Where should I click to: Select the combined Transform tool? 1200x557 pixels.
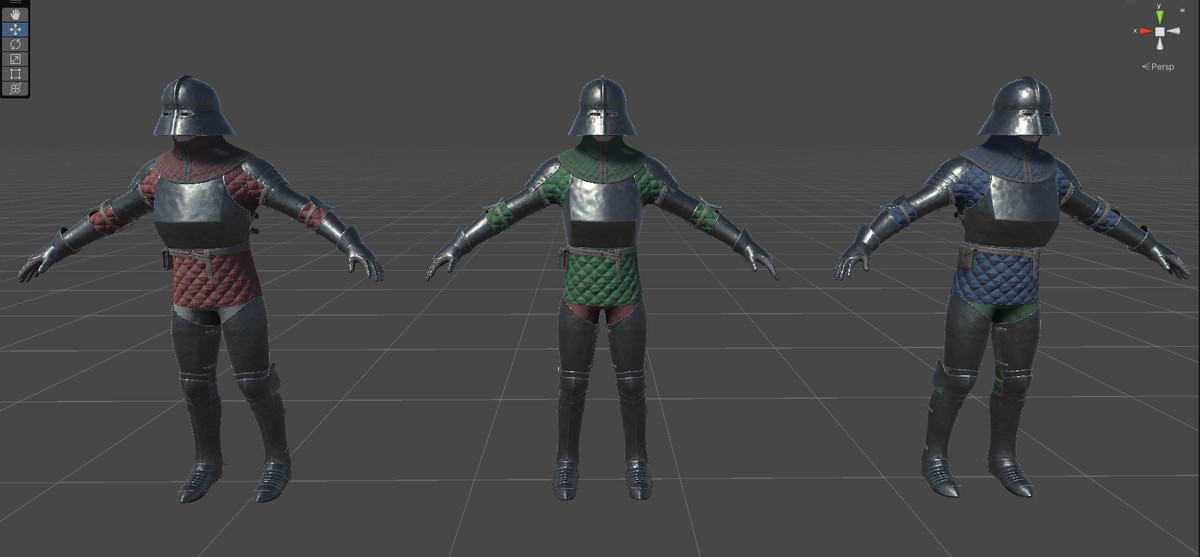[15, 89]
